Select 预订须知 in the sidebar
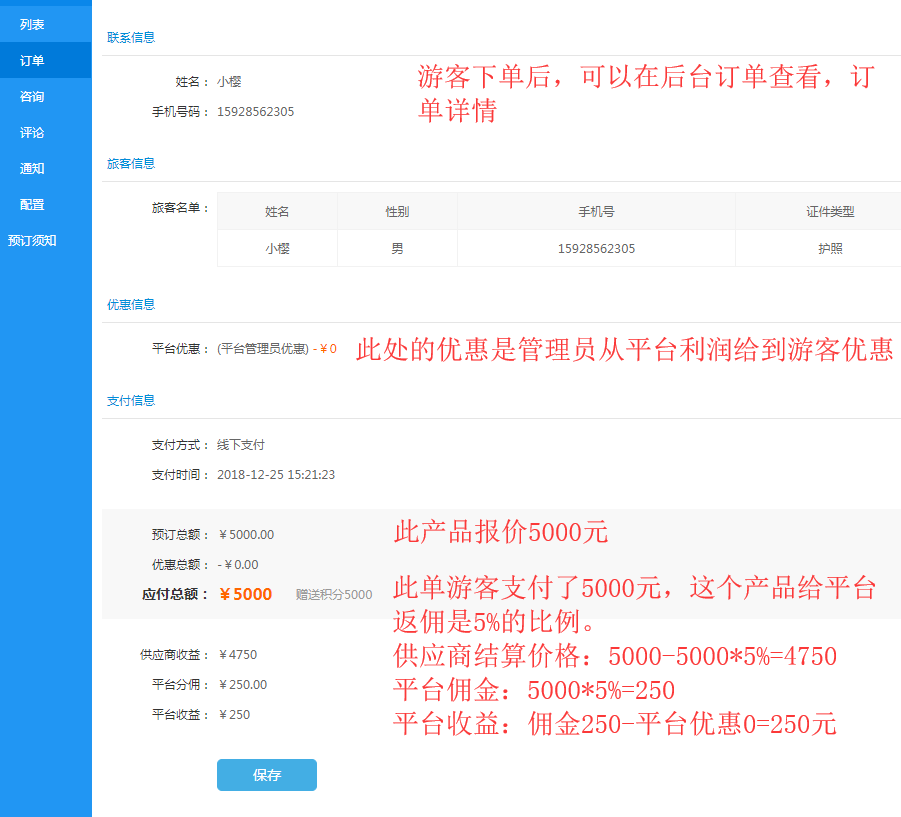 [x=32, y=240]
